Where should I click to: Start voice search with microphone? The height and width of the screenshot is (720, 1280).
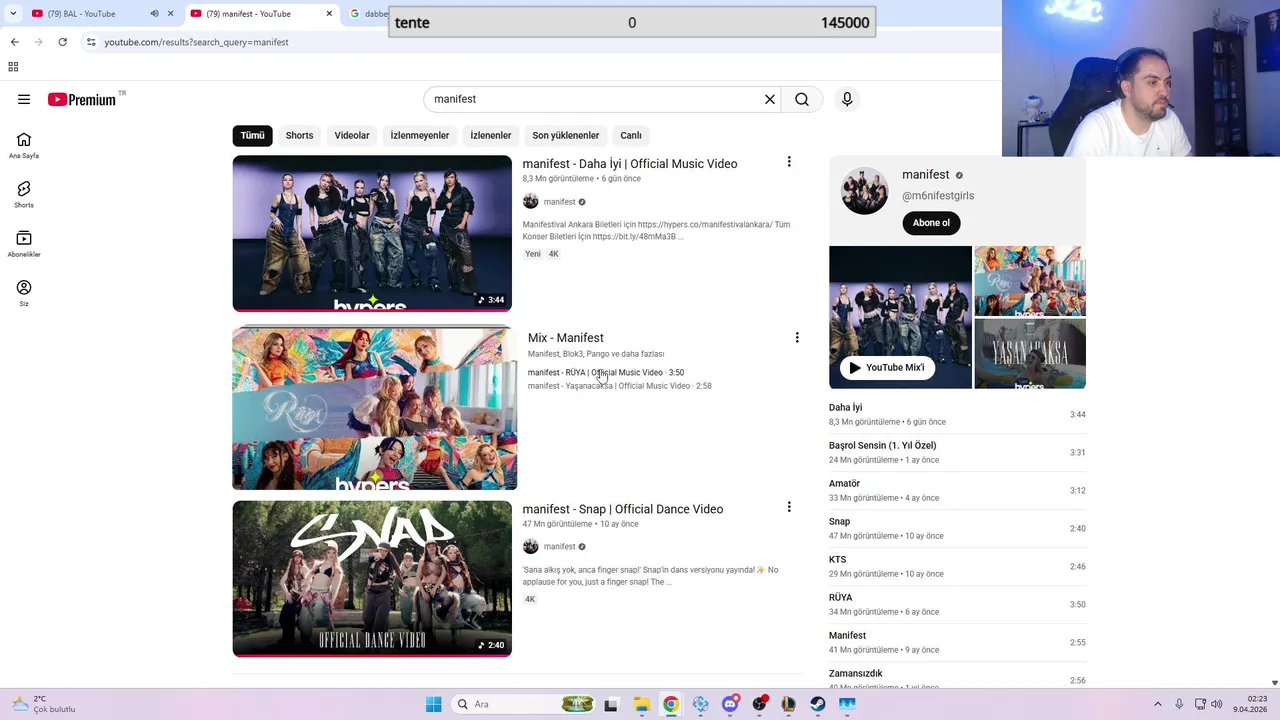(x=847, y=99)
